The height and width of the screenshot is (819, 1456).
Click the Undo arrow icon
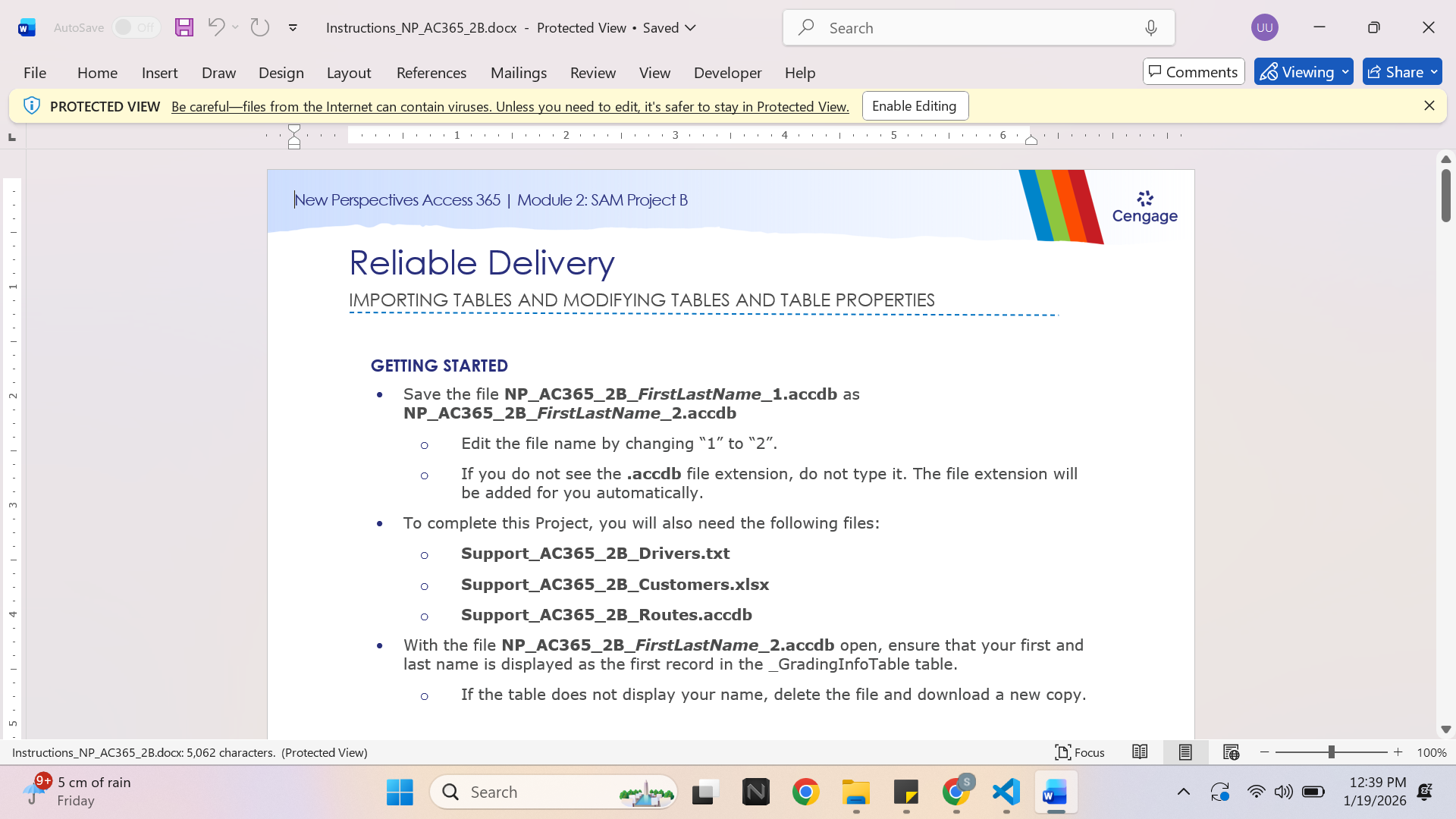(216, 27)
